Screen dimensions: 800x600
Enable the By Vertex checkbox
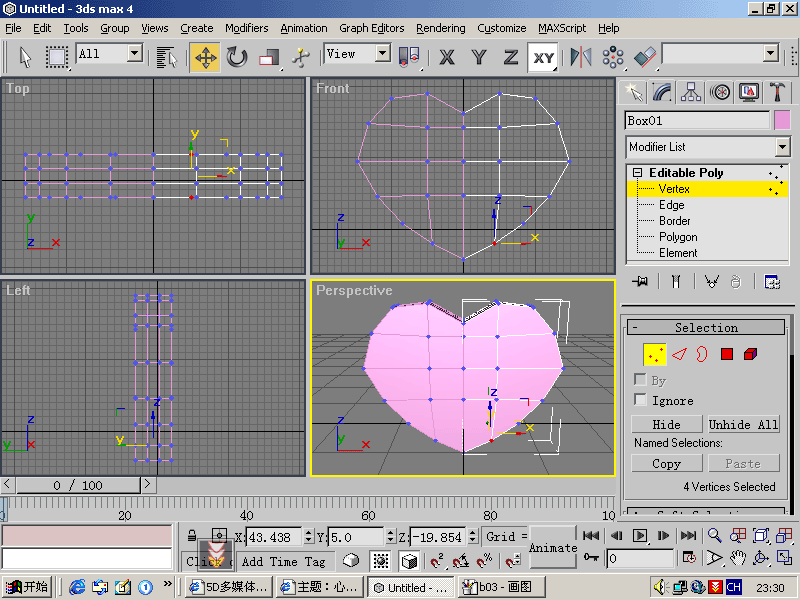tap(640, 380)
